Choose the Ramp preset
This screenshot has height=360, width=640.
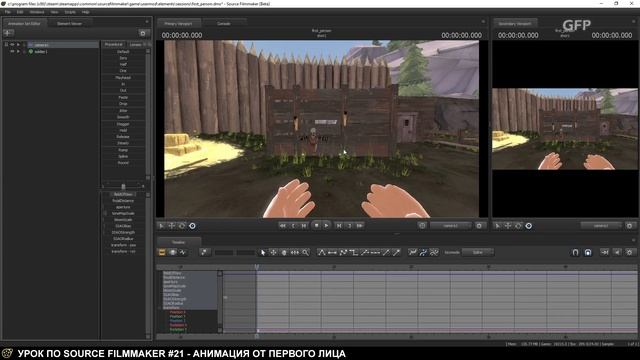[123, 150]
